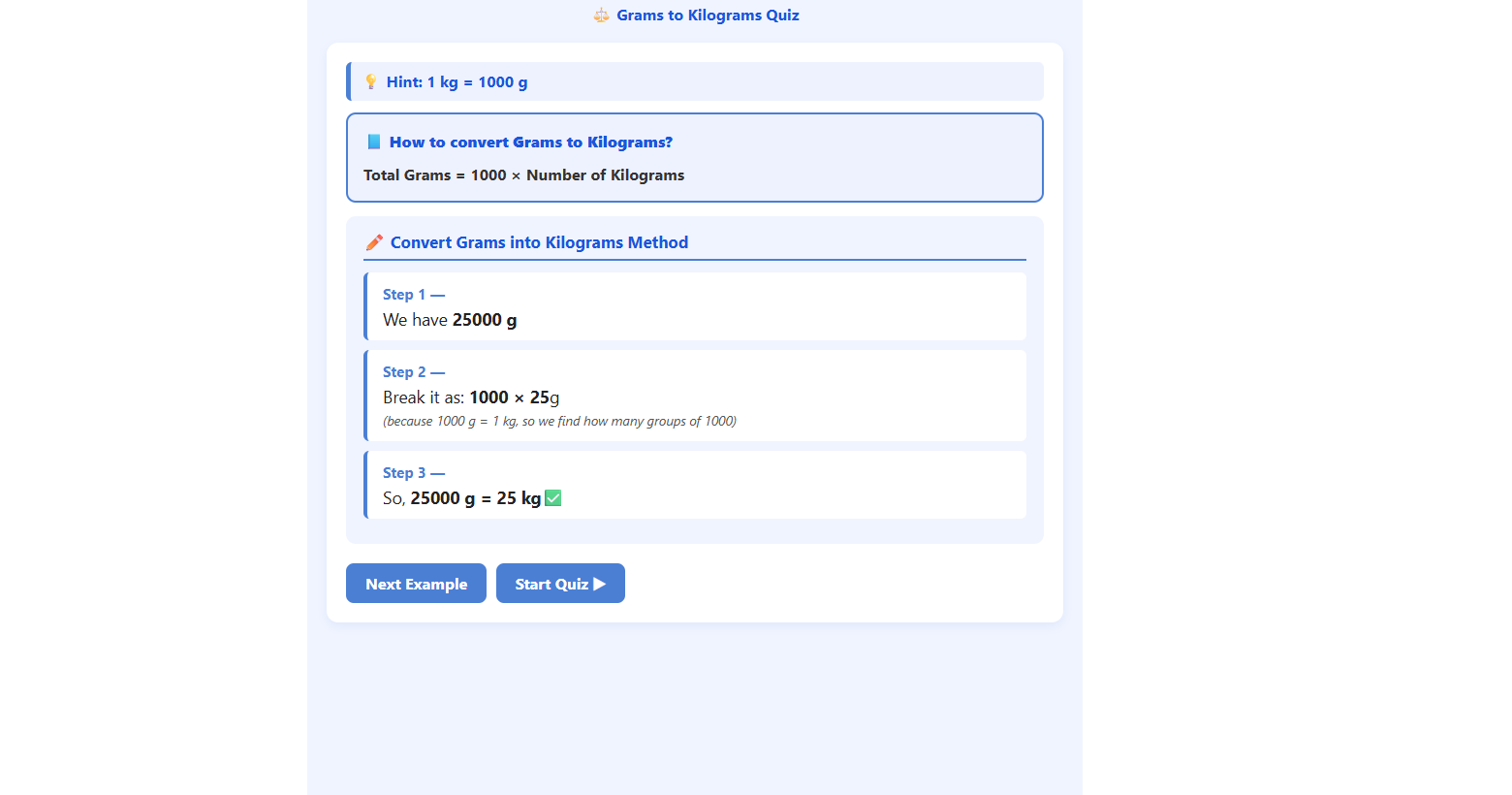Click the play triangle inside the Start Quiz button

[600, 584]
